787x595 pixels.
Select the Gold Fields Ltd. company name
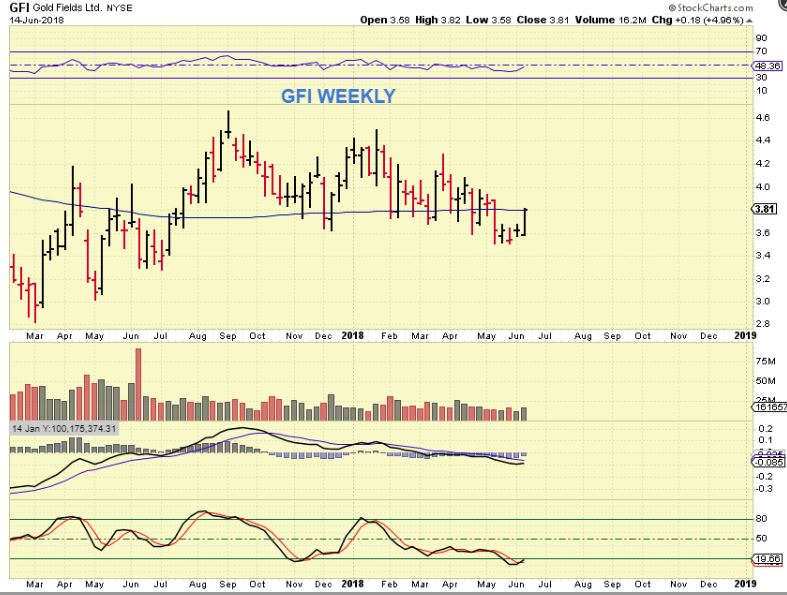68,8
